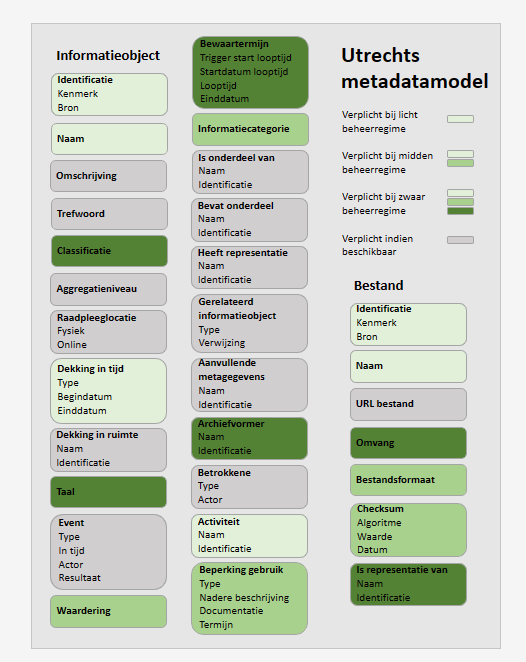Click the Omschrijving box
This screenshot has width=526, height=662.
tap(108, 176)
